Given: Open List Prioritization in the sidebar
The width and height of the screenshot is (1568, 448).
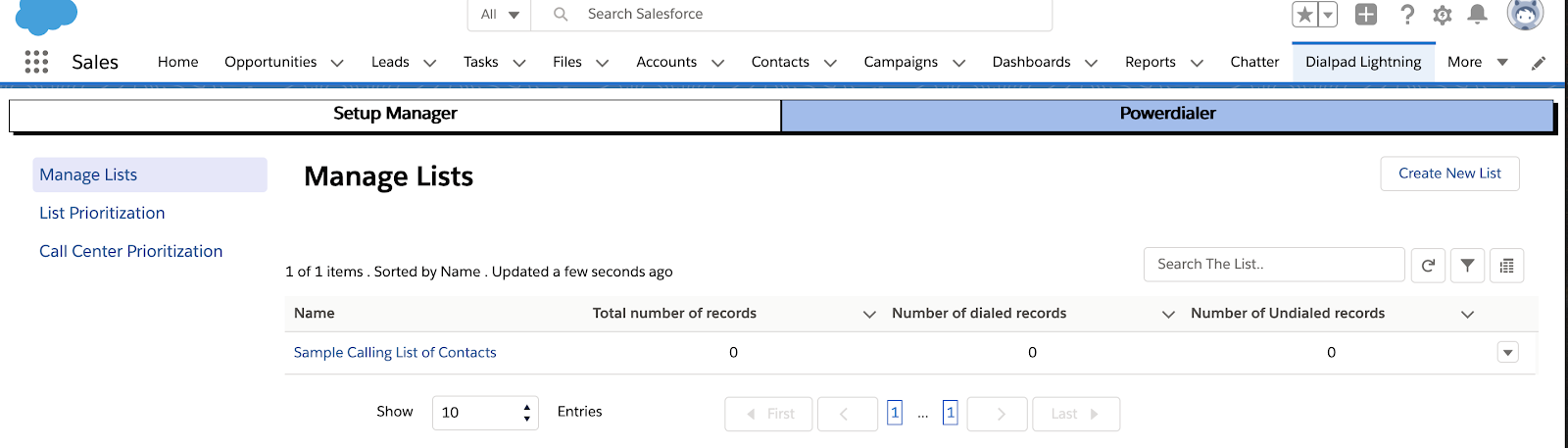Looking at the screenshot, I should pyautogui.click(x=102, y=213).
